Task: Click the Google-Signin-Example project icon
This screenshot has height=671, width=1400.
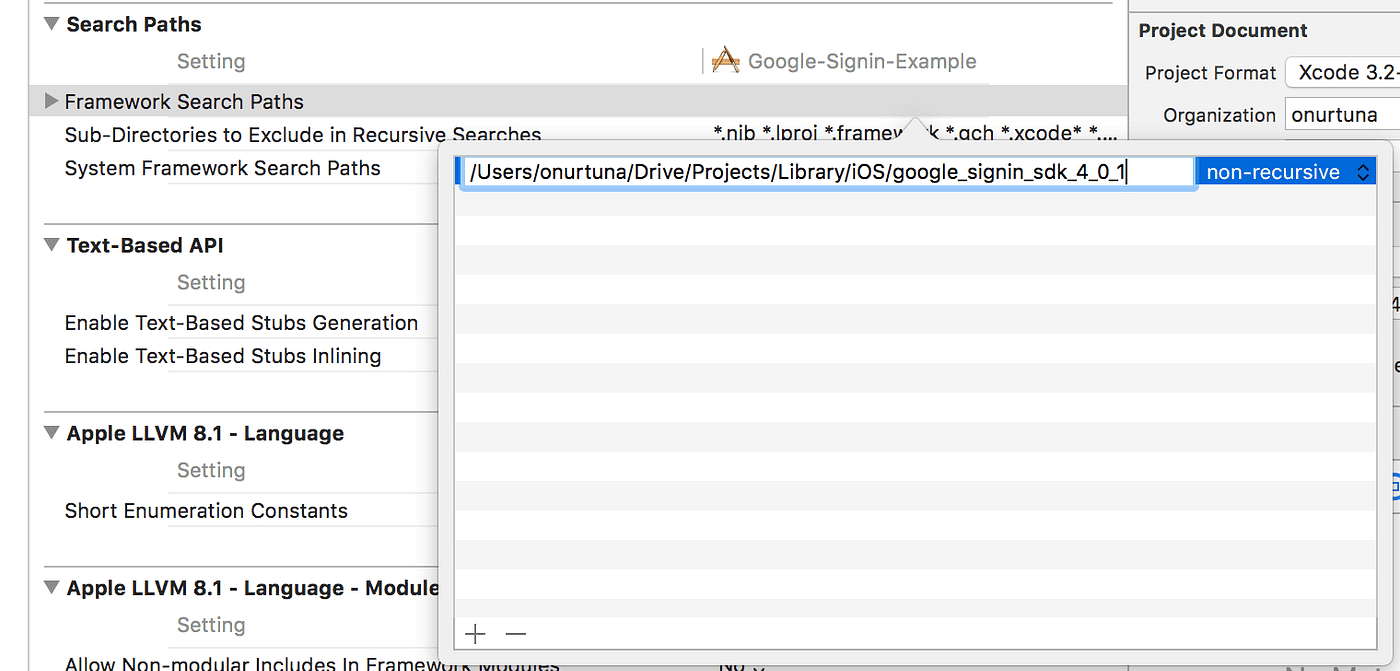Action: pyautogui.click(x=725, y=61)
